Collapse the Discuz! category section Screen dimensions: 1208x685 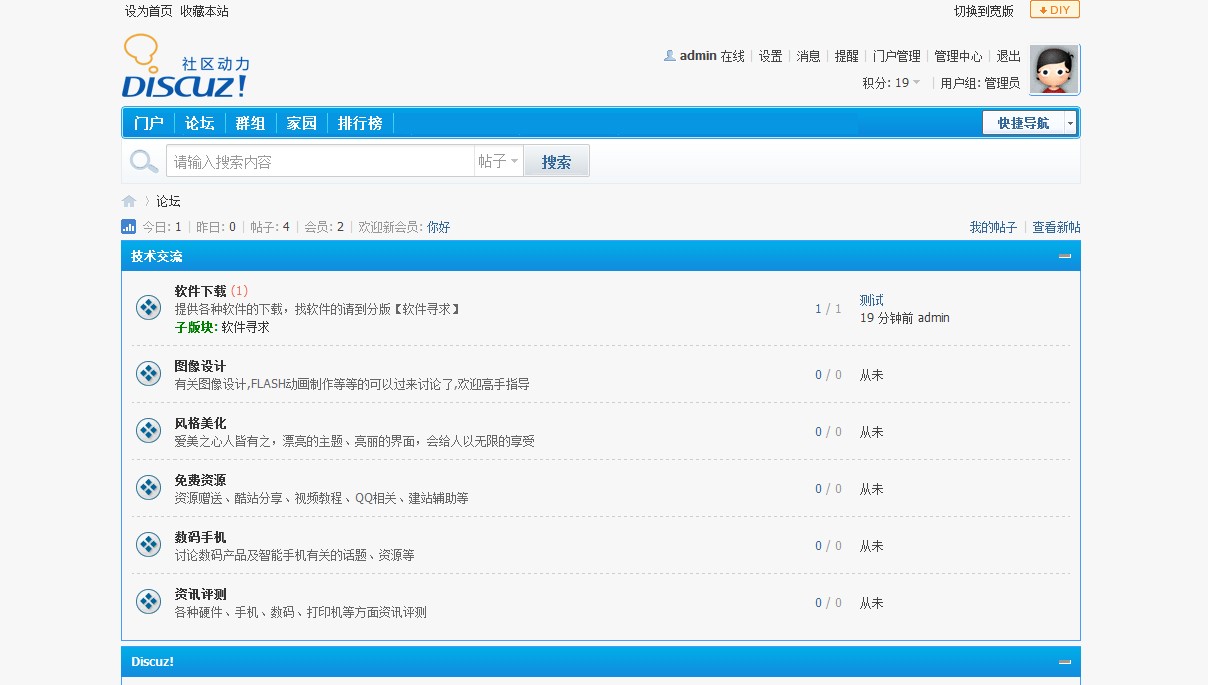pos(1065,662)
